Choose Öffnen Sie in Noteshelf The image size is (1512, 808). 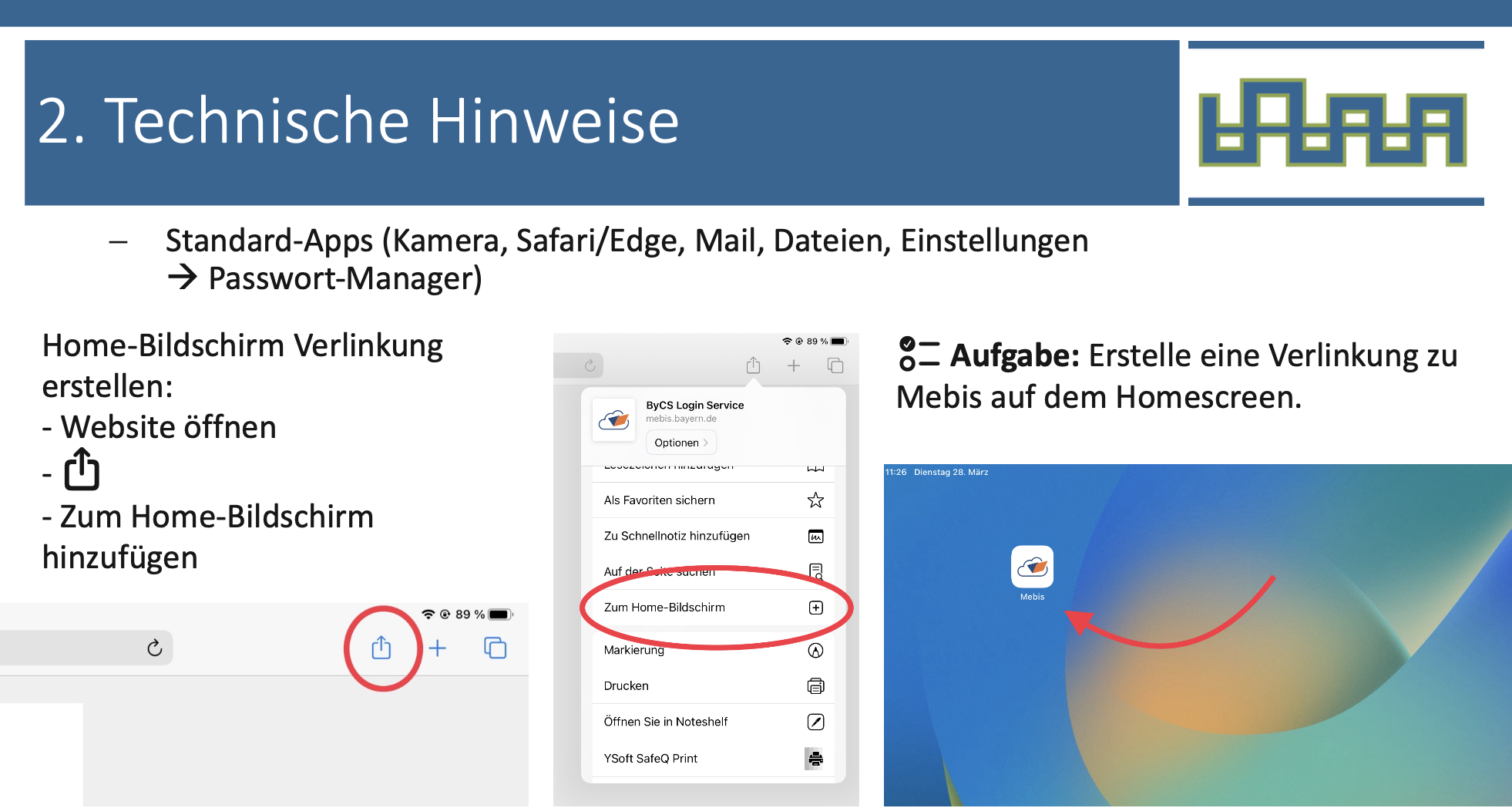pyautogui.click(x=666, y=722)
